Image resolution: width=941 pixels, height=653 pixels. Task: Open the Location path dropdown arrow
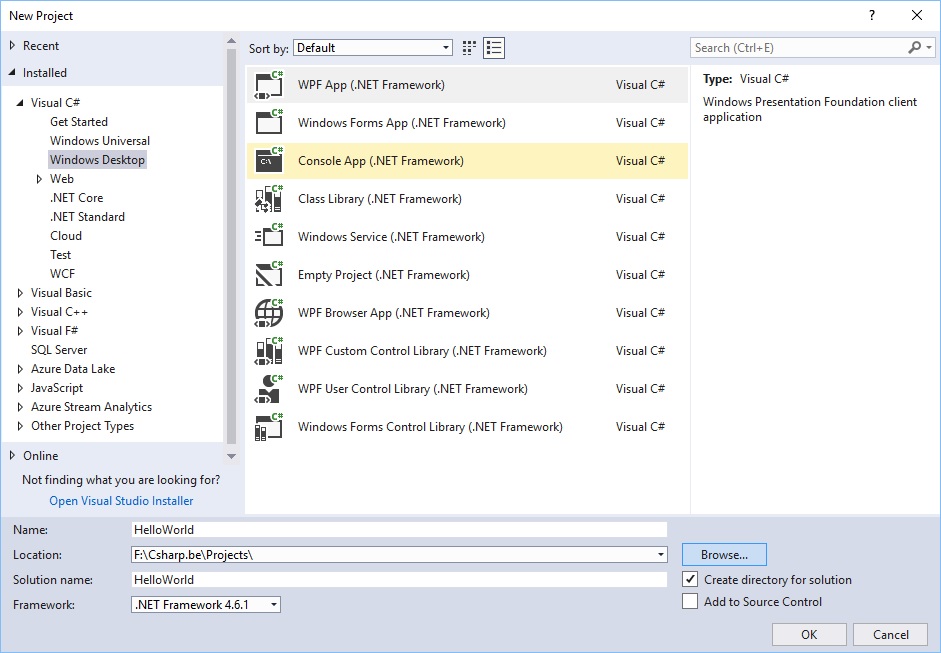tap(661, 555)
